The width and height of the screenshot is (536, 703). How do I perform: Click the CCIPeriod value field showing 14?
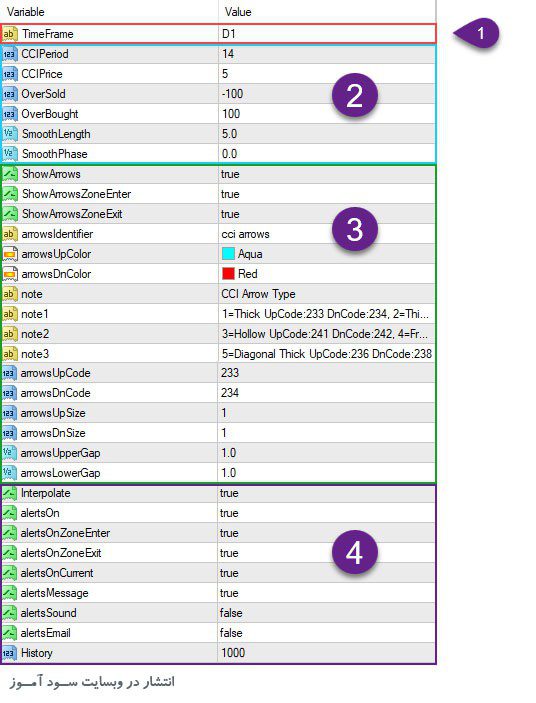point(326,54)
